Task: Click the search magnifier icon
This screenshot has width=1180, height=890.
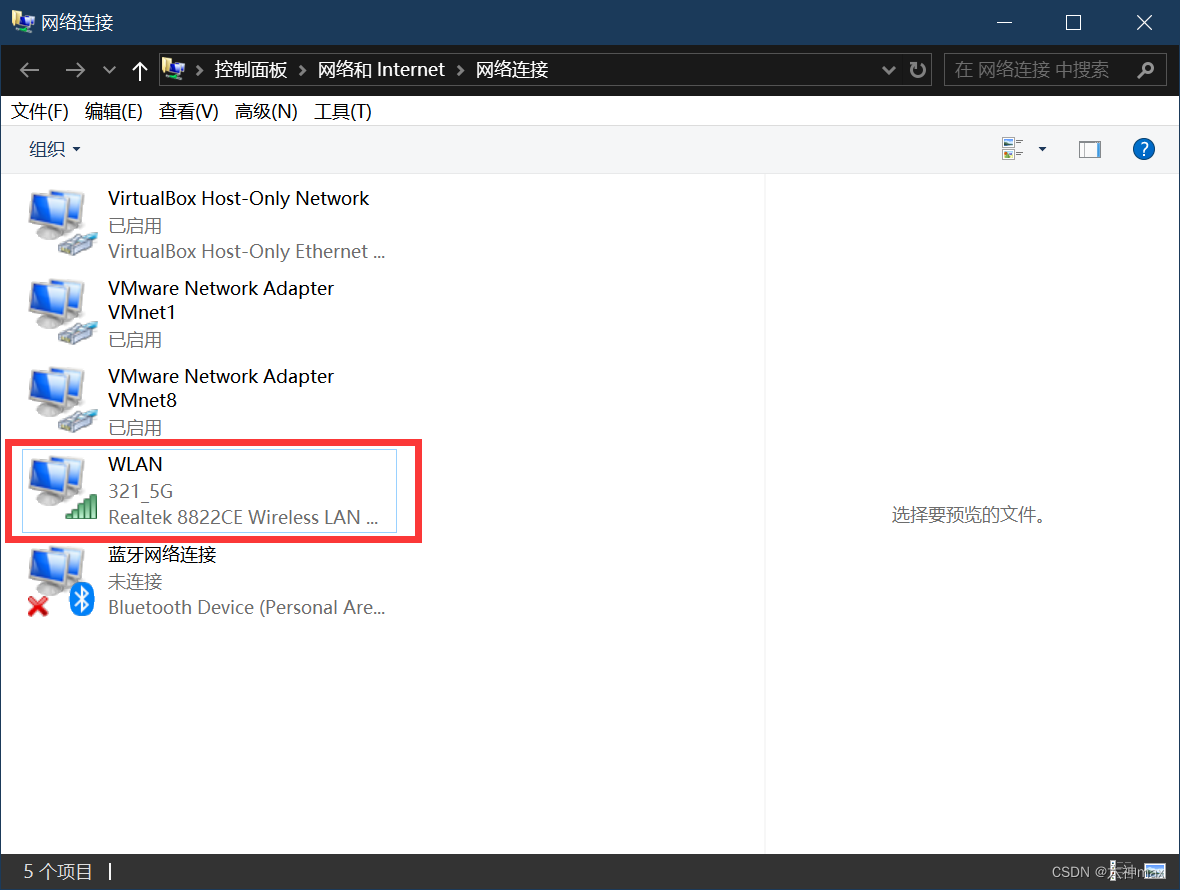Action: tap(1145, 70)
